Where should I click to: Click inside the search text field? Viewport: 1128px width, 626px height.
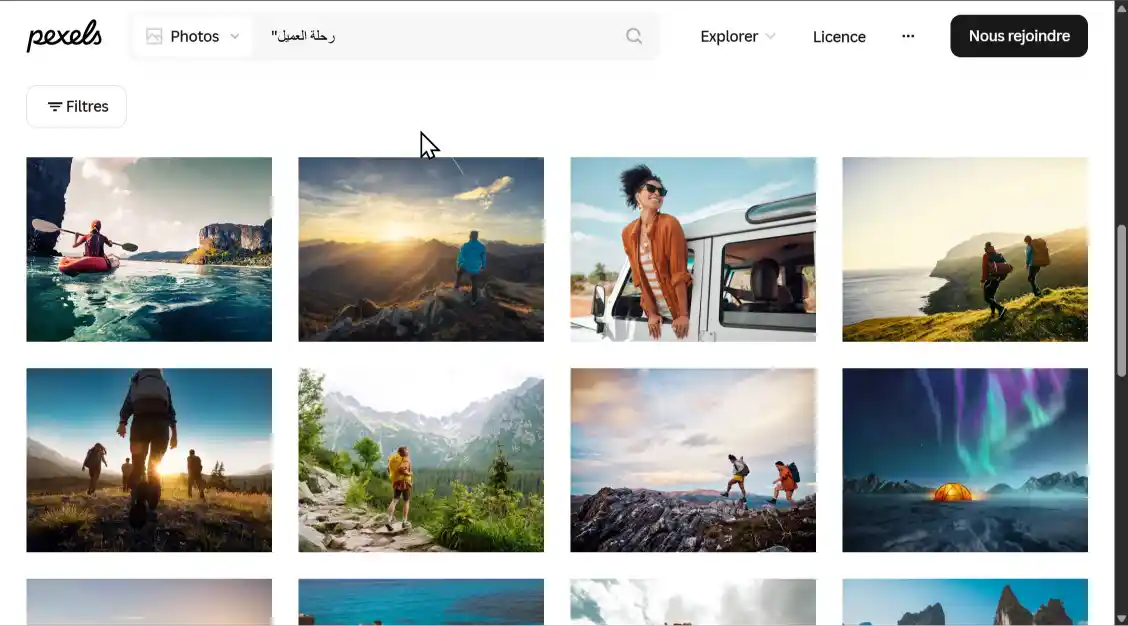440,36
